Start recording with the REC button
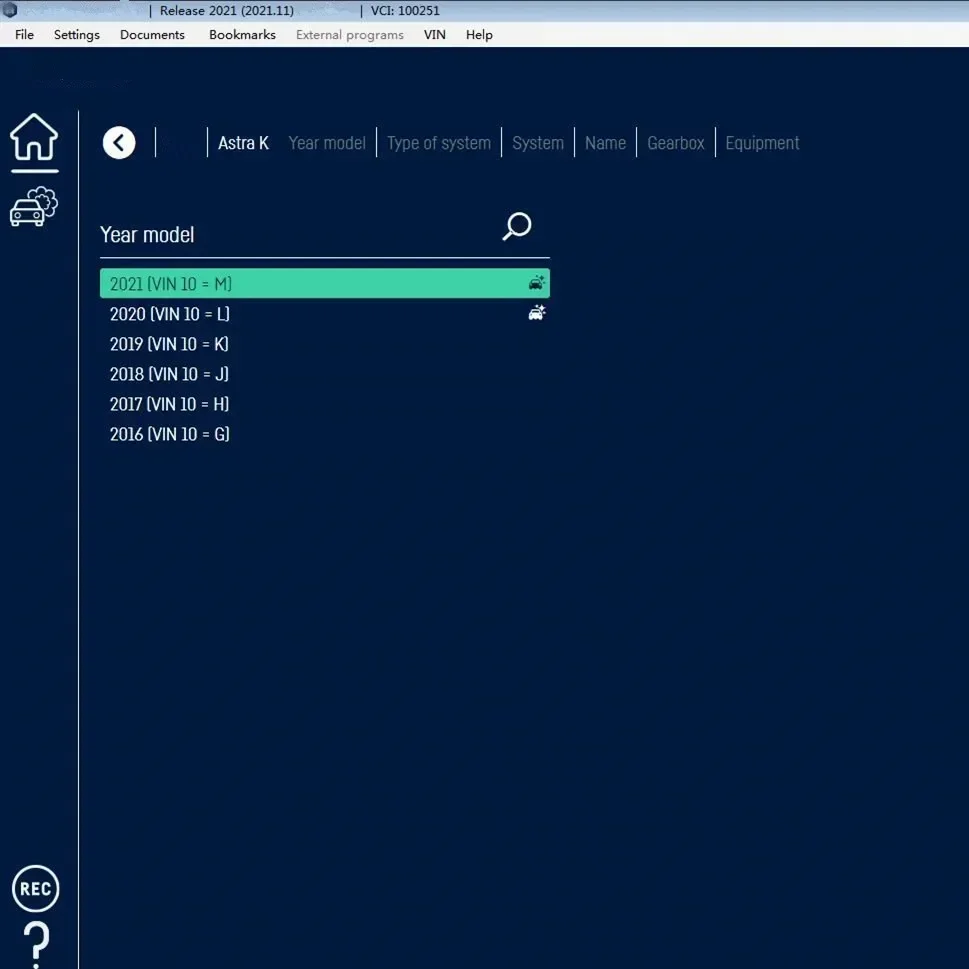Viewport: 969px width, 969px height. [x=36, y=889]
